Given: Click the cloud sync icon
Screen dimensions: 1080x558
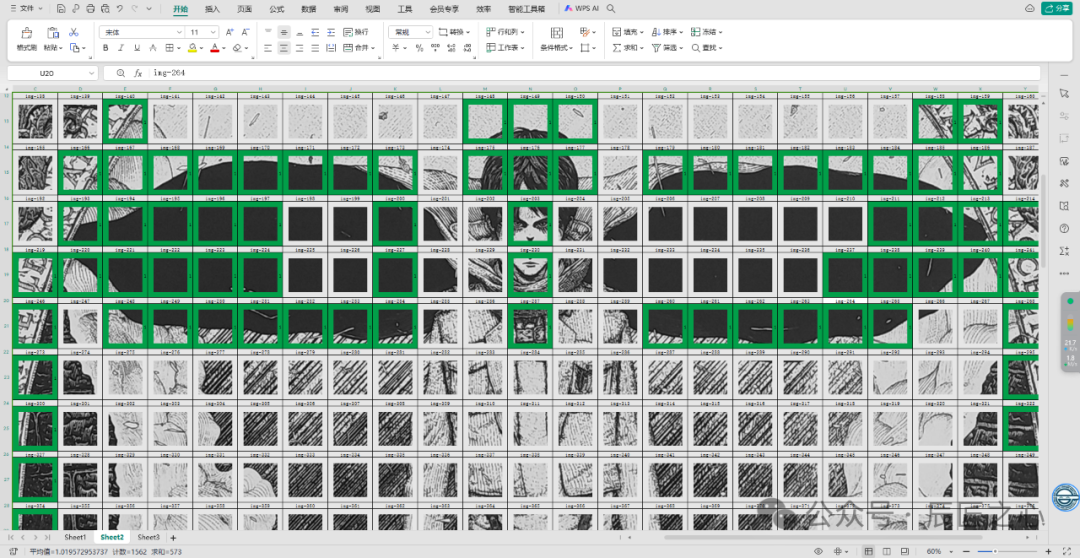Looking at the screenshot, I should coord(1030,8).
